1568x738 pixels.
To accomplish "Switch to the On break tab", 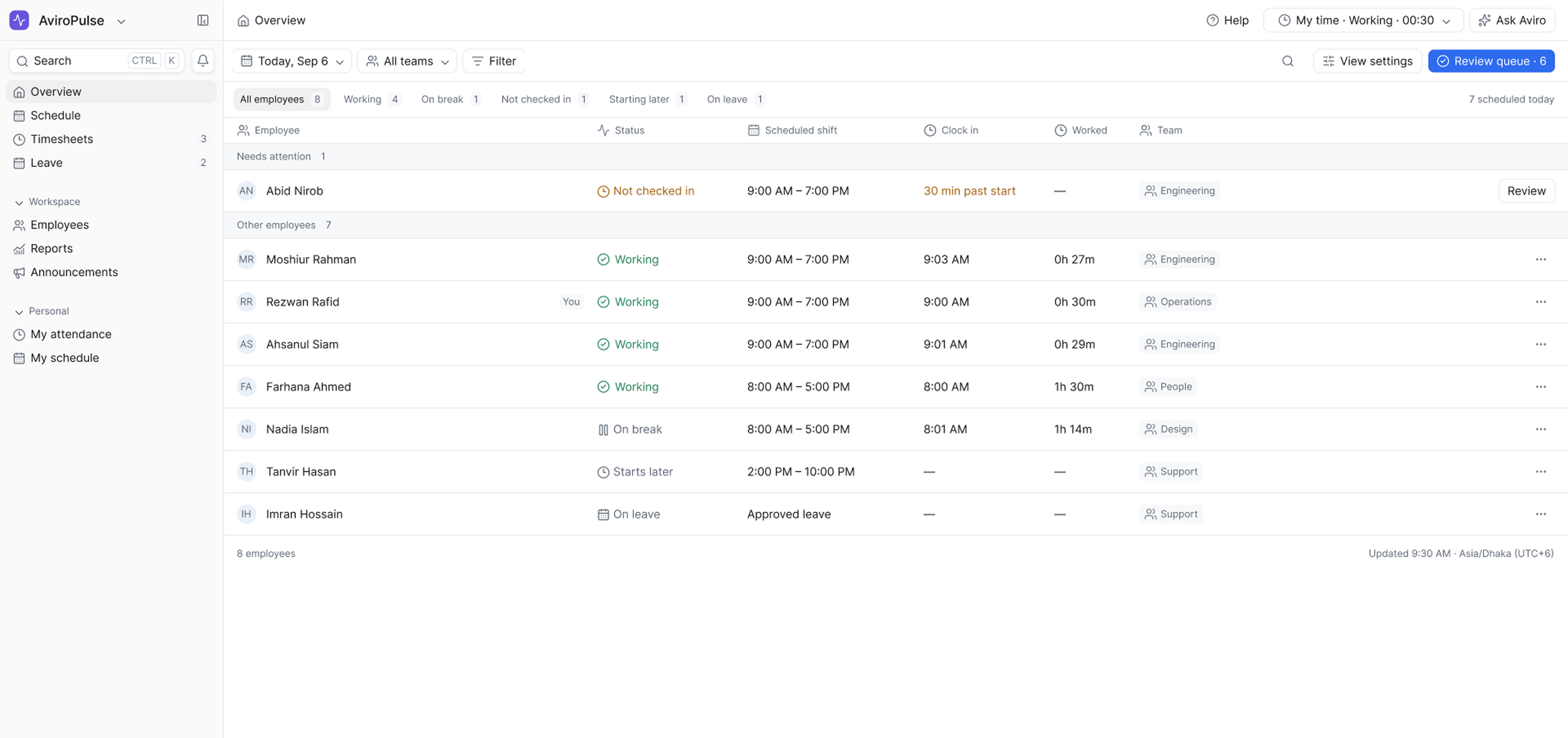I will (451, 99).
